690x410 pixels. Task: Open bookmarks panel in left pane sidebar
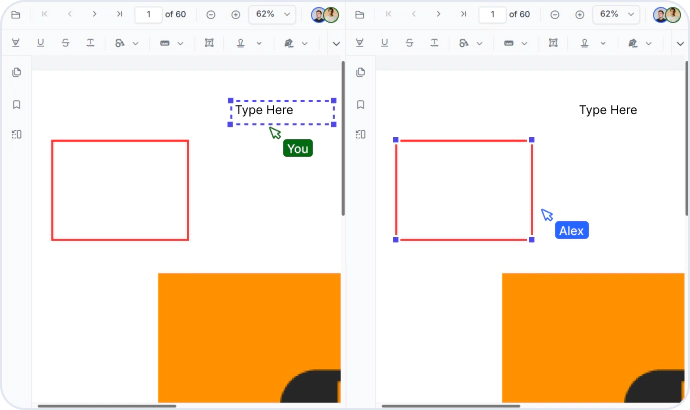tap(17, 105)
